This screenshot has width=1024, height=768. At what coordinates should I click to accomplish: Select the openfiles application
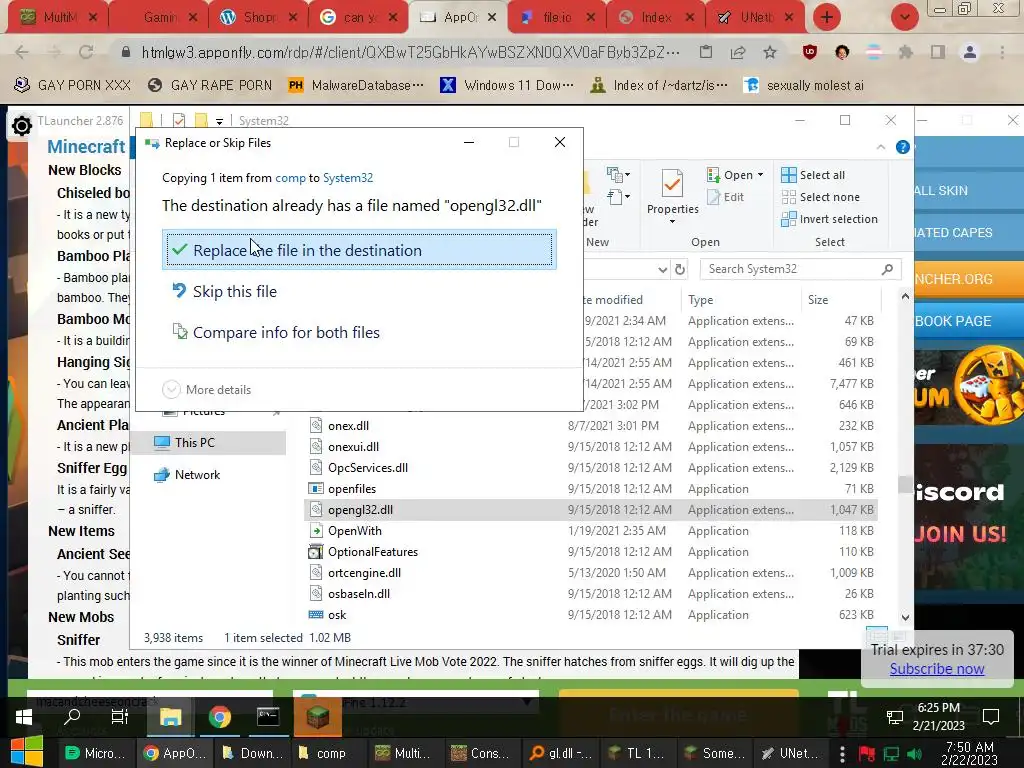coord(351,488)
